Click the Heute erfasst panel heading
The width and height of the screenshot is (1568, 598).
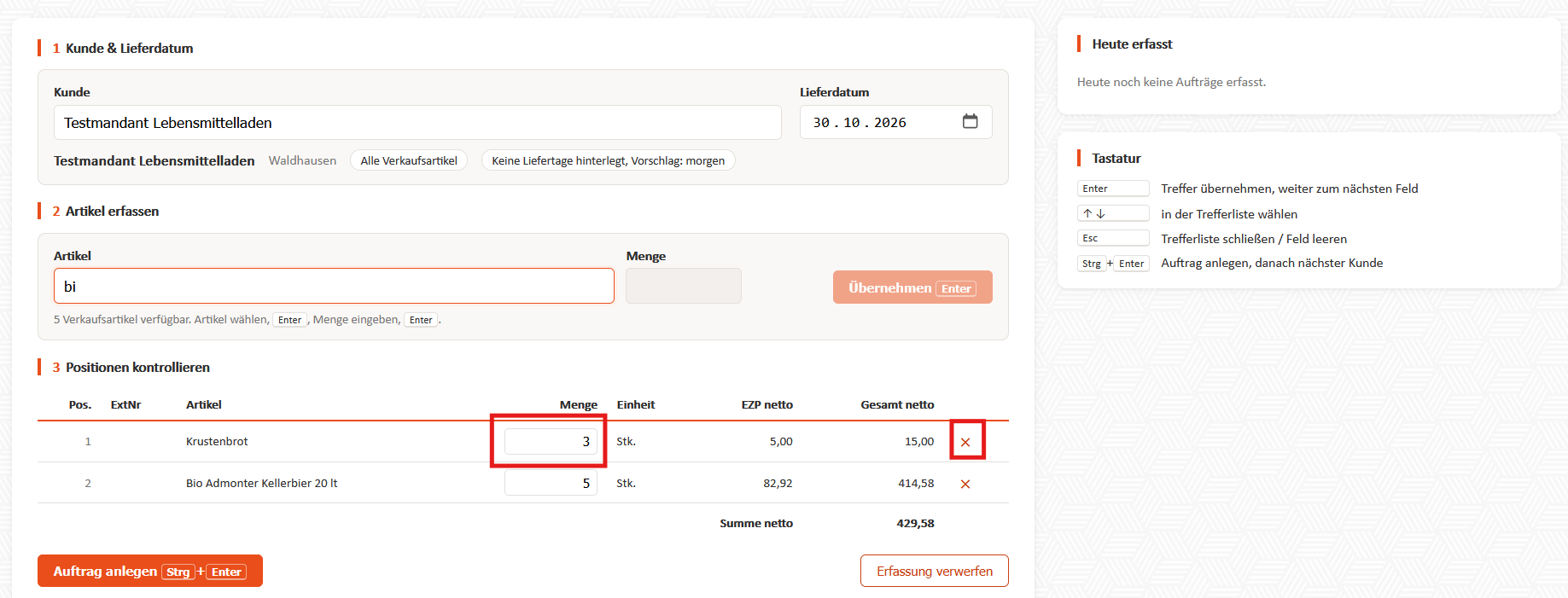tap(1132, 44)
